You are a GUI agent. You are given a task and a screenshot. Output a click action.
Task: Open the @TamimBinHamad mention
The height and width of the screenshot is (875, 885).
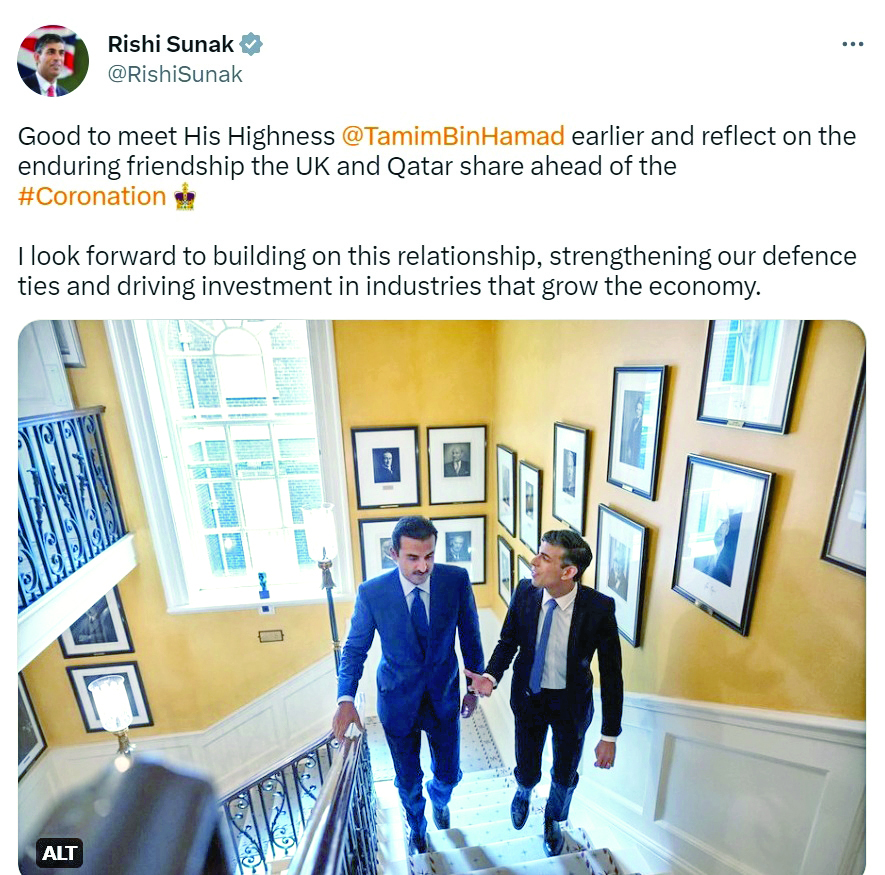pyautogui.click(x=453, y=136)
